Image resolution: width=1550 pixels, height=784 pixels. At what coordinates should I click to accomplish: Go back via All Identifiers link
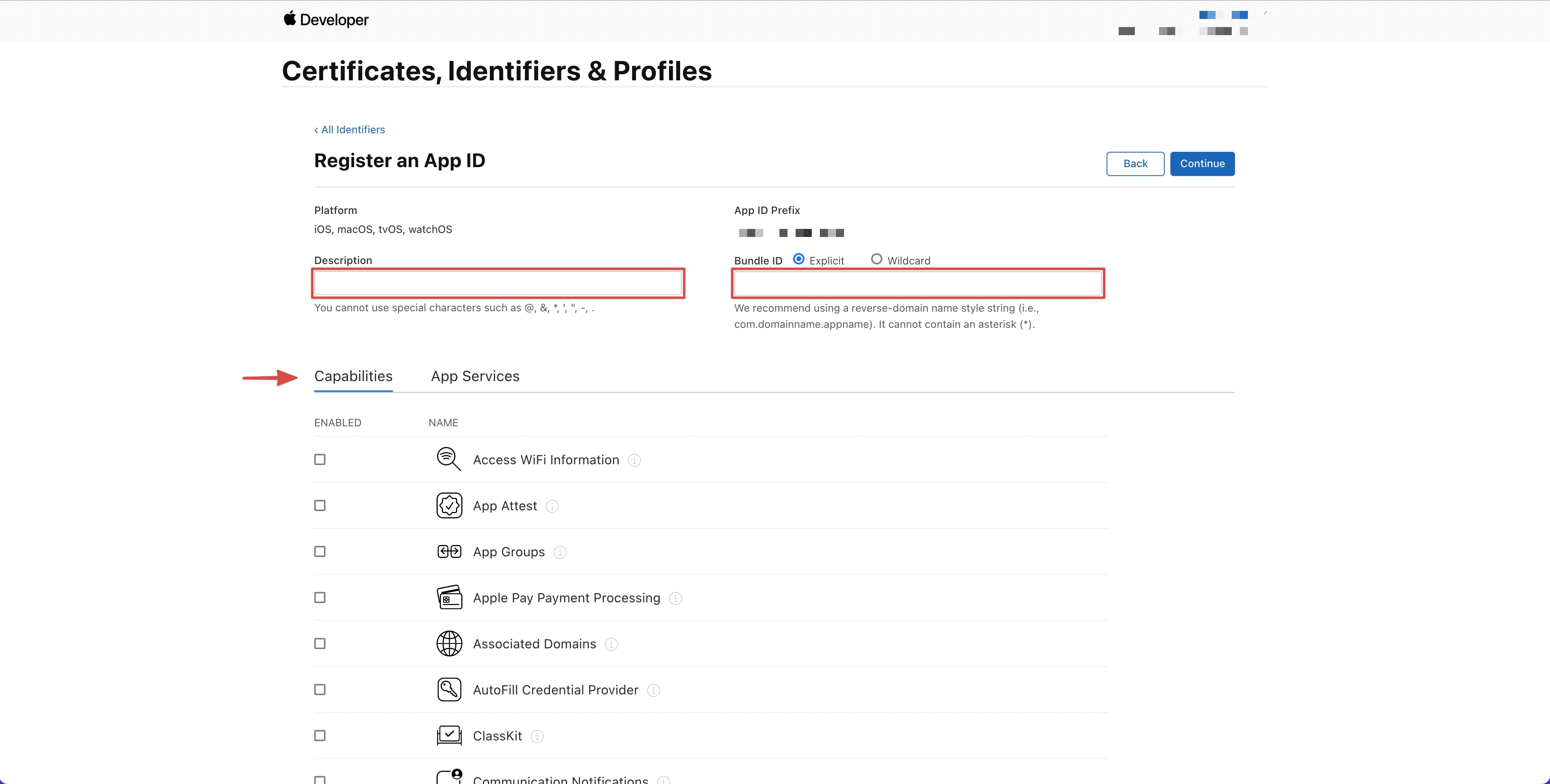click(350, 129)
